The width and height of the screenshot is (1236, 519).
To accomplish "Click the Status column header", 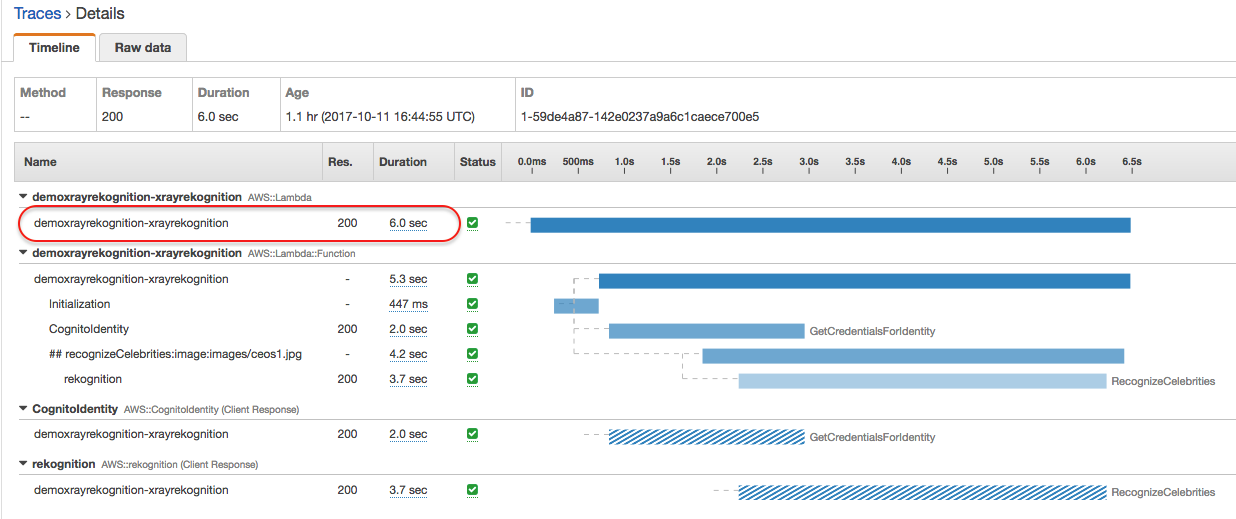I will coord(477,162).
